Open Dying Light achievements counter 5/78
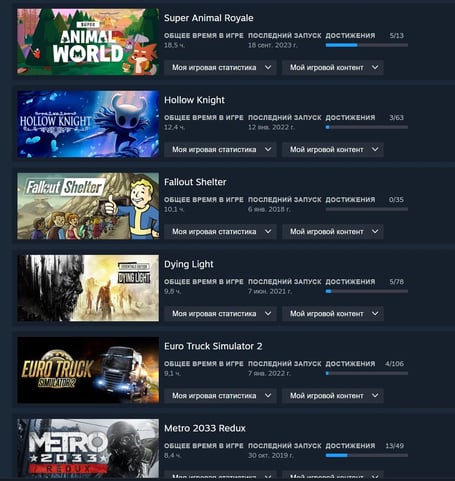455x481 pixels. [397, 282]
